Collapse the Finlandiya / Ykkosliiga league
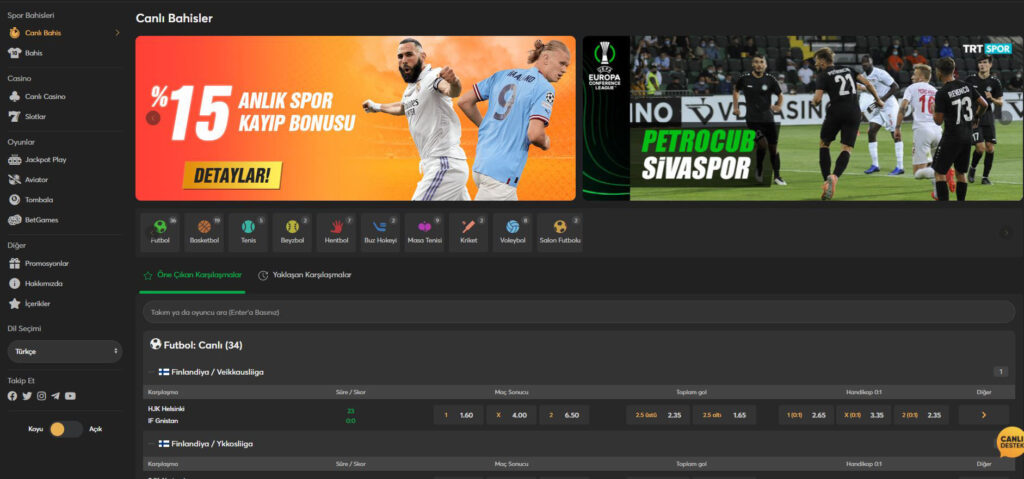The height and width of the screenshot is (479, 1024). point(151,444)
